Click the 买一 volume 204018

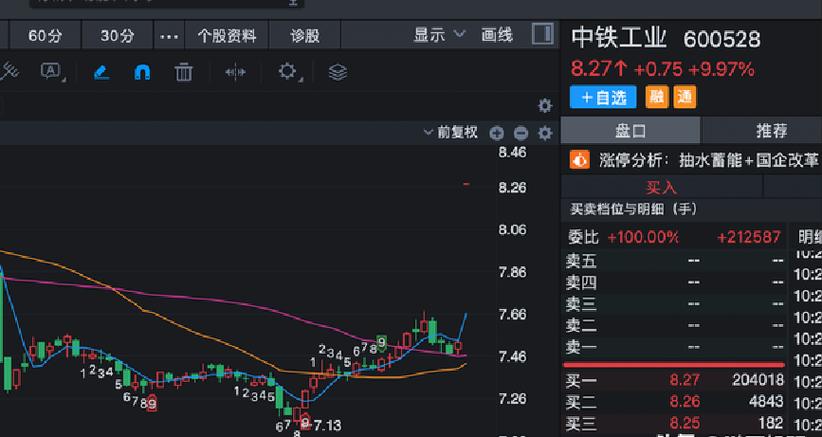coord(758,380)
